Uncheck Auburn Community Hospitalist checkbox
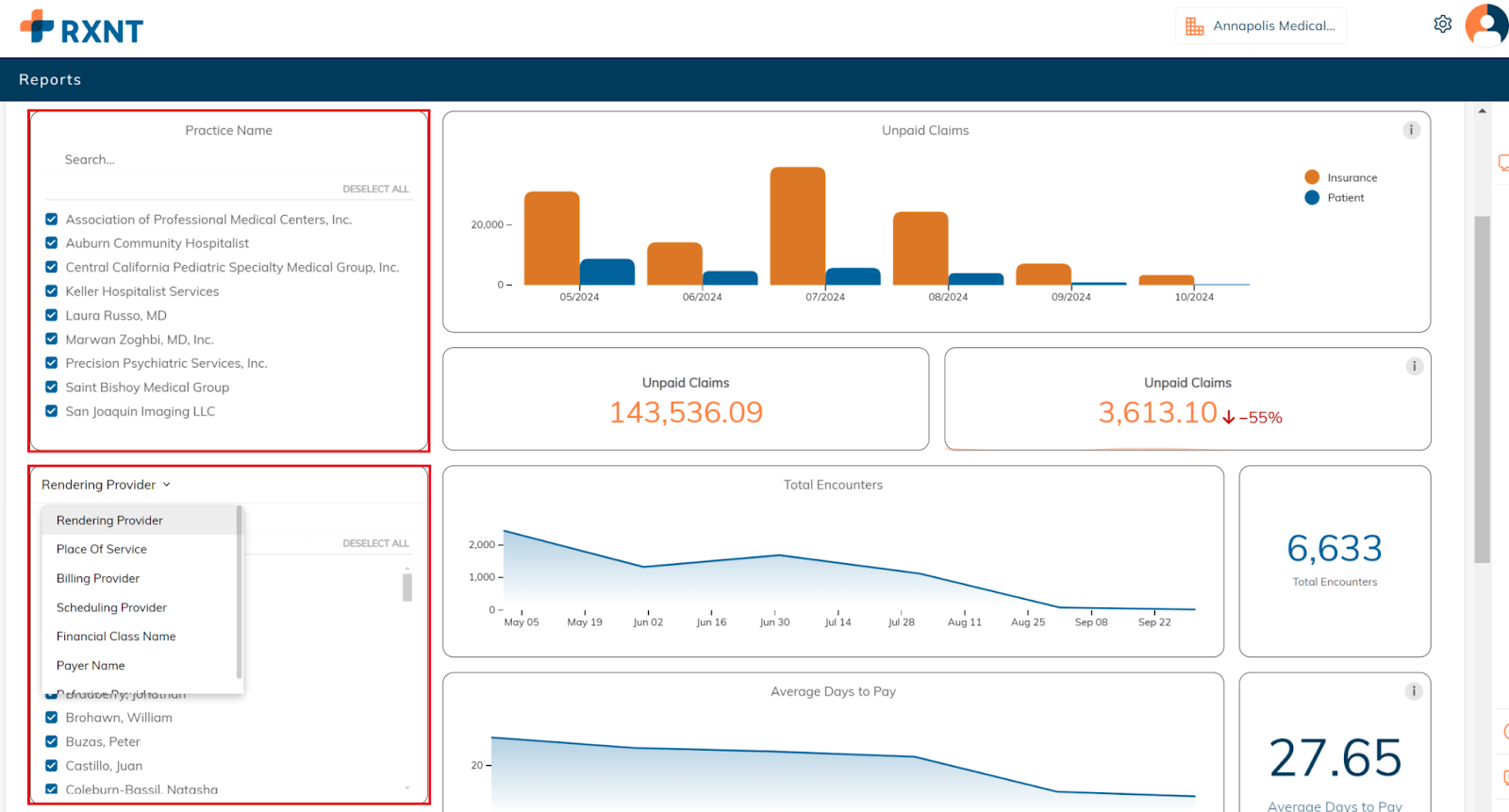Image resolution: width=1509 pixels, height=812 pixels. pos(52,243)
